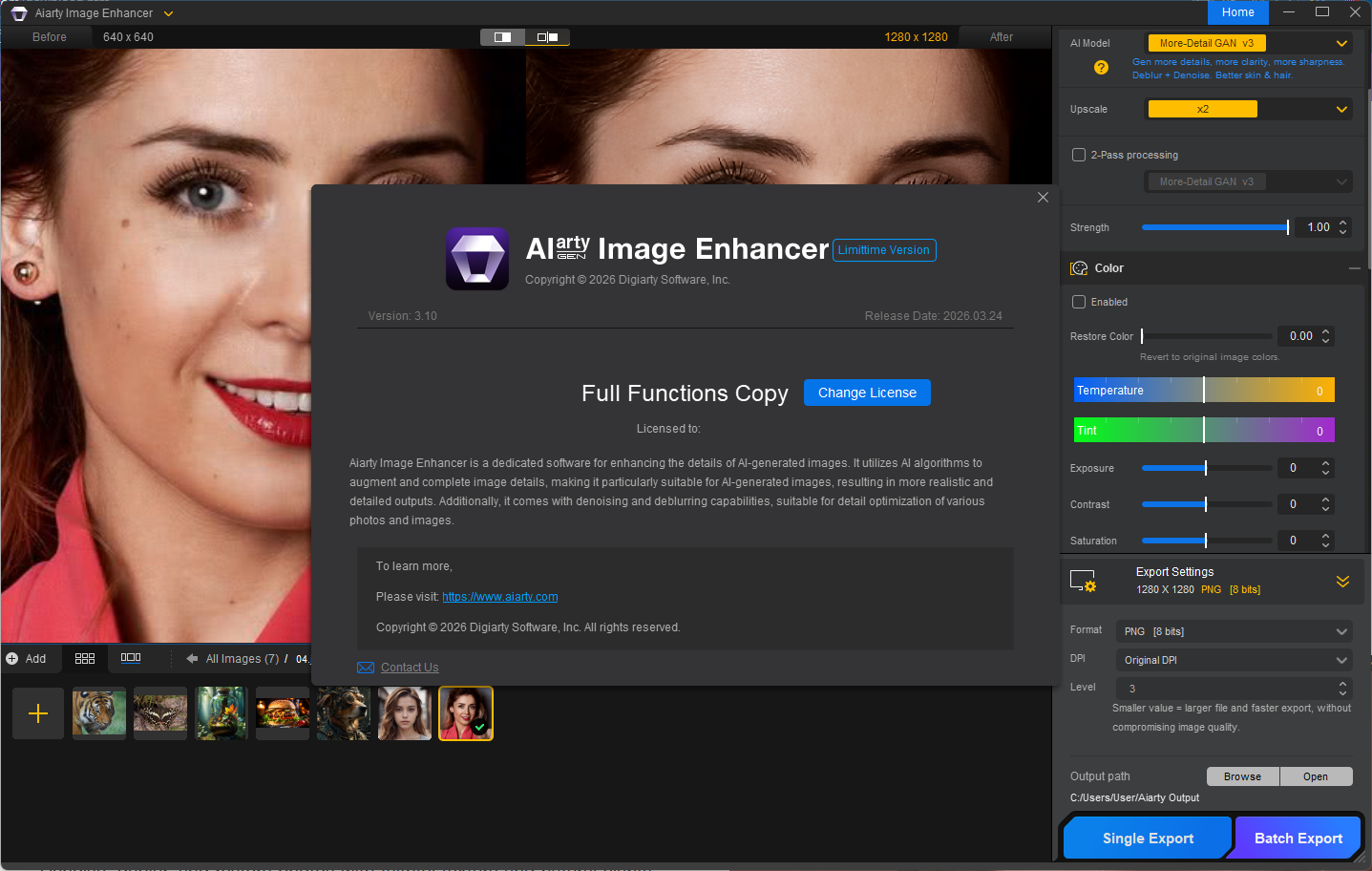The width and height of the screenshot is (1372, 871).
Task: Switch to grid thumbnail view
Action: click(x=85, y=658)
